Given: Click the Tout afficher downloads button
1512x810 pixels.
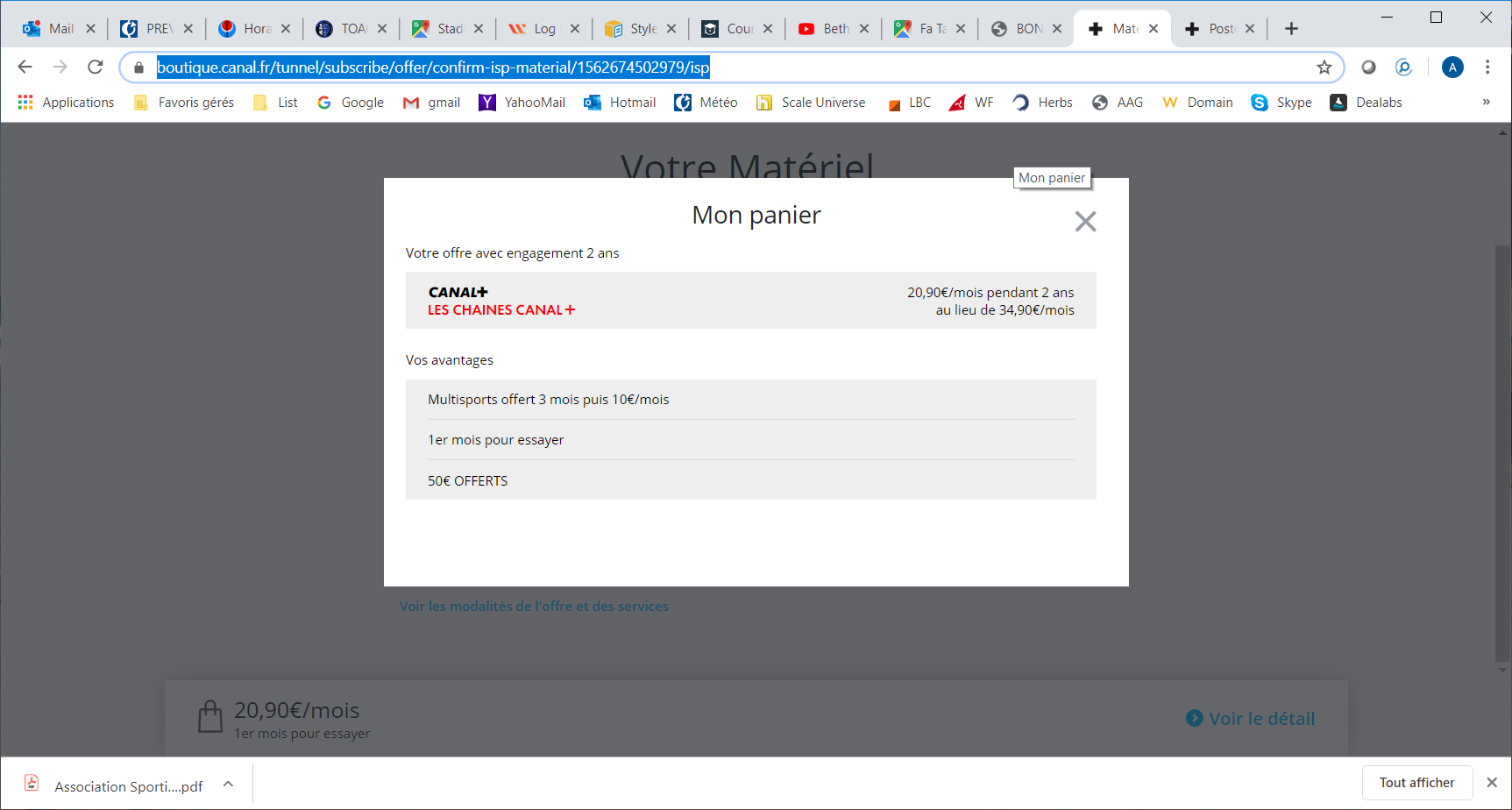Looking at the screenshot, I should pyautogui.click(x=1416, y=783).
